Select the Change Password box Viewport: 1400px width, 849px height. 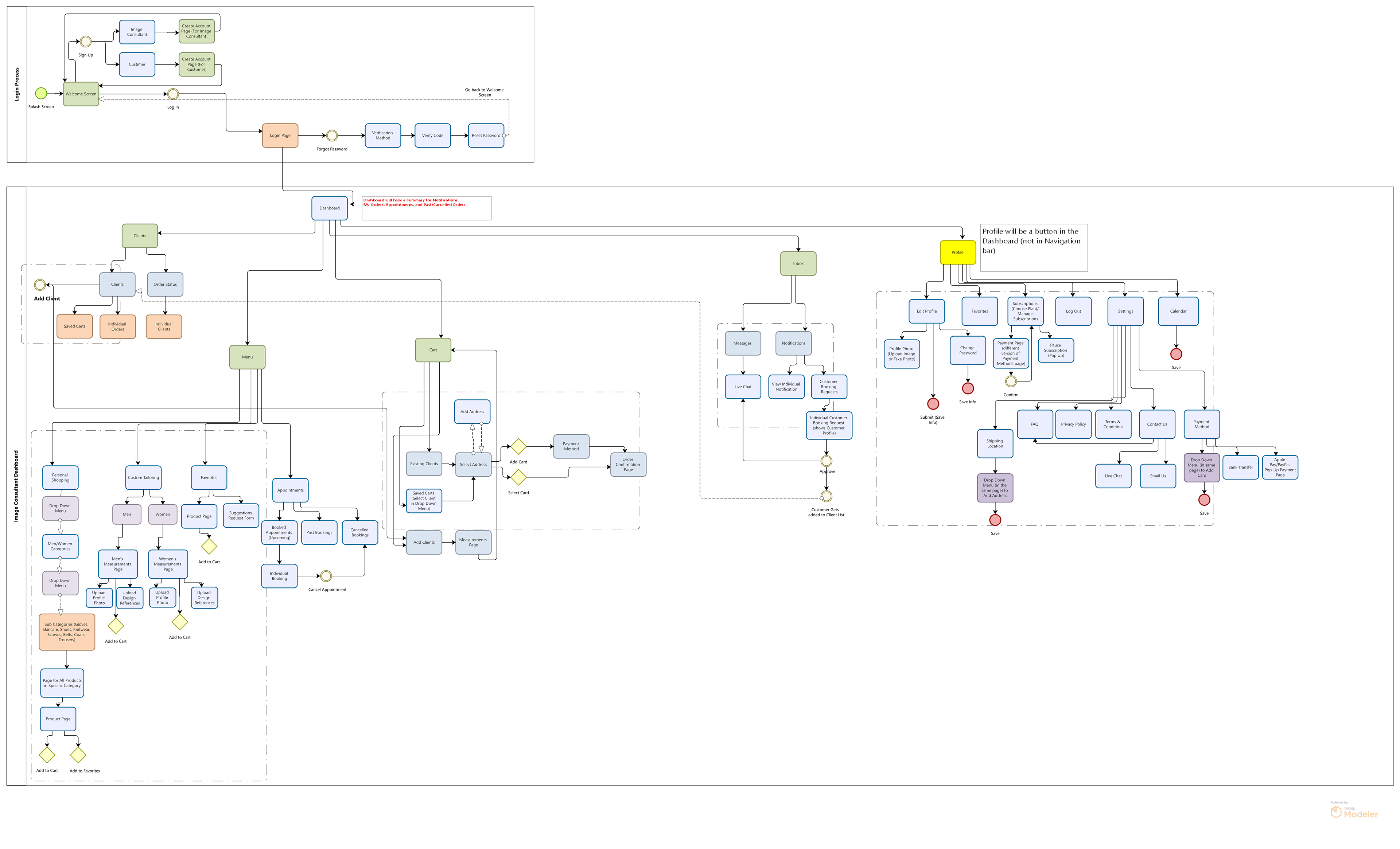(968, 351)
